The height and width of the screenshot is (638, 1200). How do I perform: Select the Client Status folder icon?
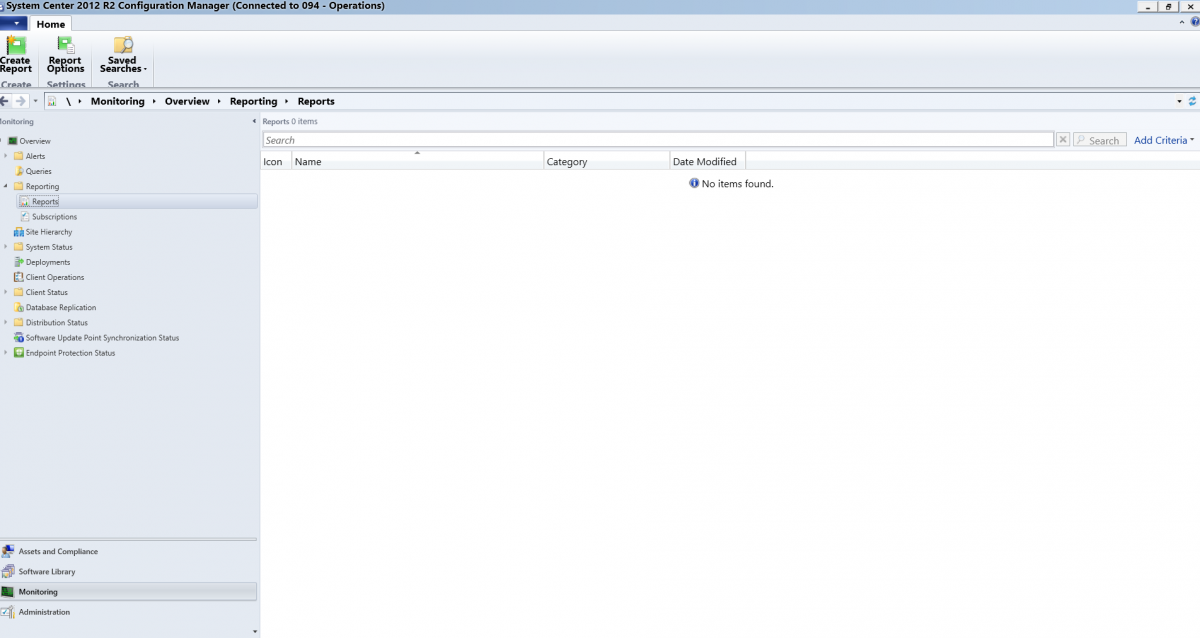click(x=18, y=292)
